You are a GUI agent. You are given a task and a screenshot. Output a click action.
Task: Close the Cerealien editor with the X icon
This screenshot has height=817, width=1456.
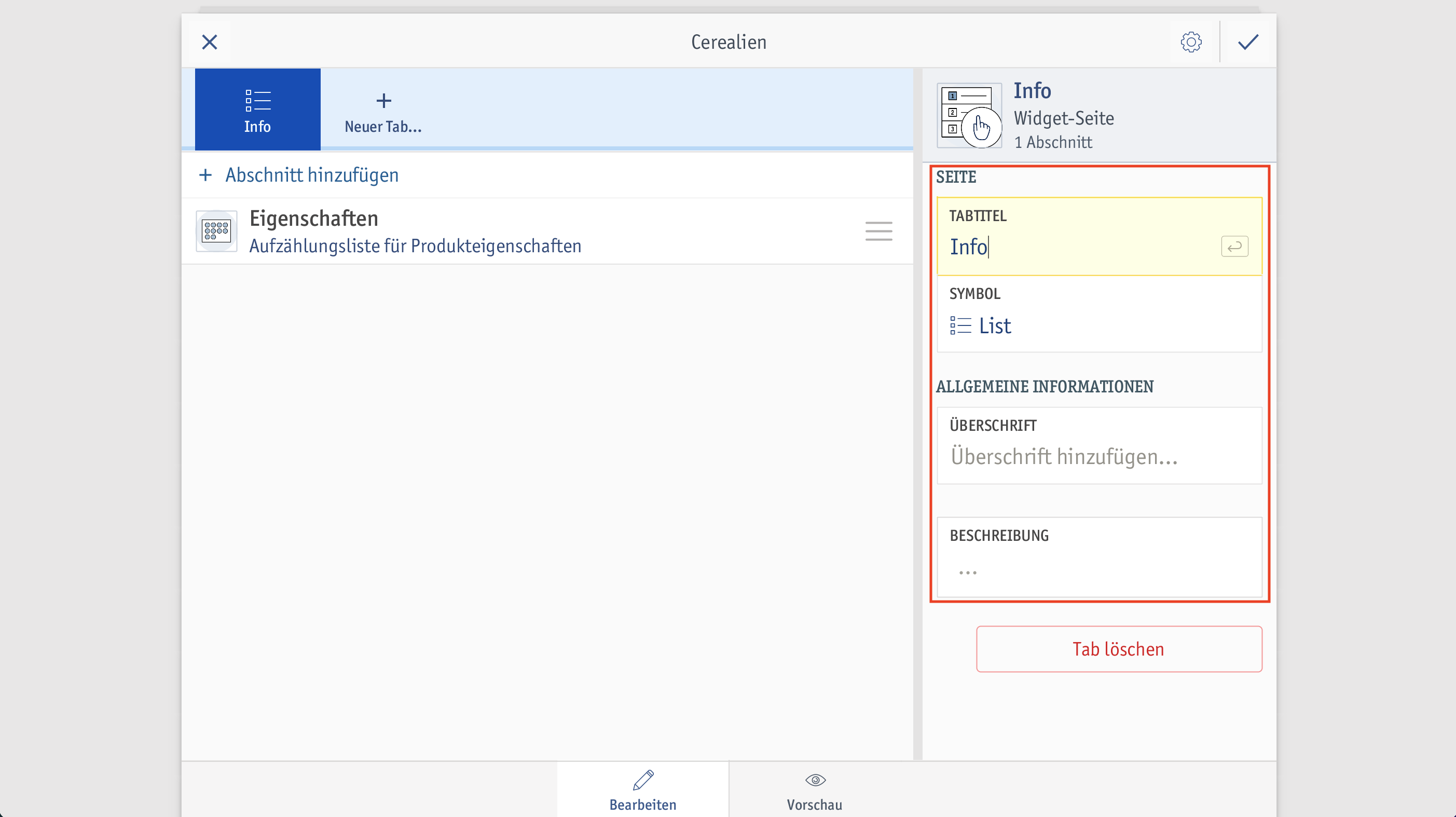pyautogui.click(x=210, y=42)
